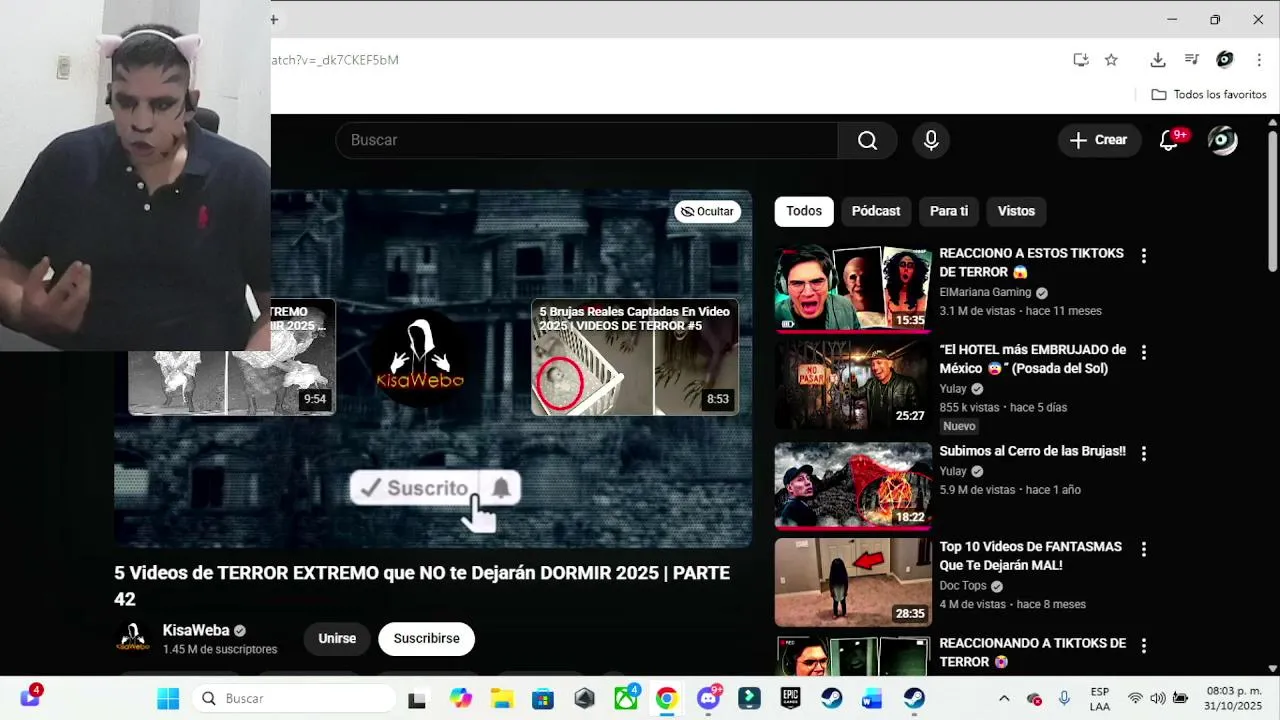Open Windows Start menu

click(x=168, y=699)
